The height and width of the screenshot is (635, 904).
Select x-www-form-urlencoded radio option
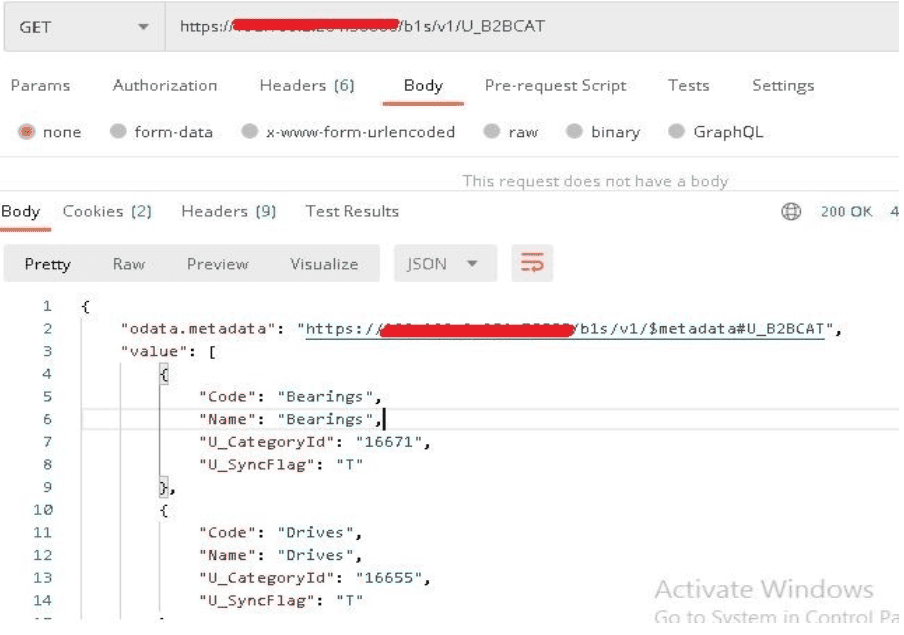[x=250, y=132]
